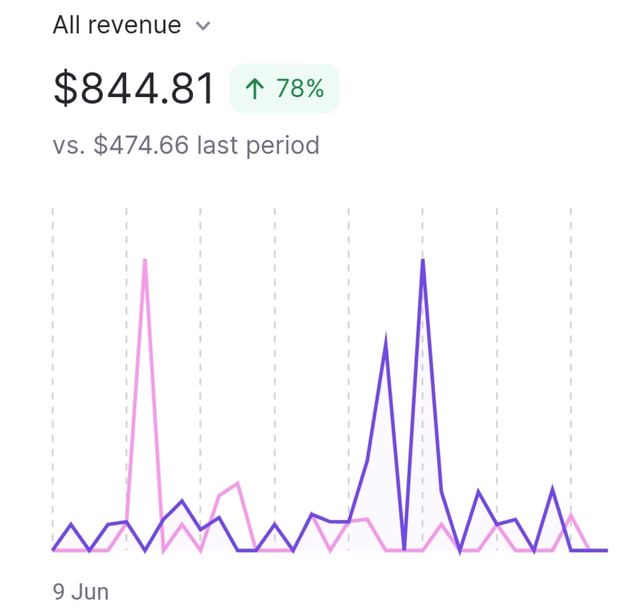Click the 'vs. $474.66 last period' text
The width and height of the screenshot is (640, 616).
pyautogui.click(x=186, y=145)
